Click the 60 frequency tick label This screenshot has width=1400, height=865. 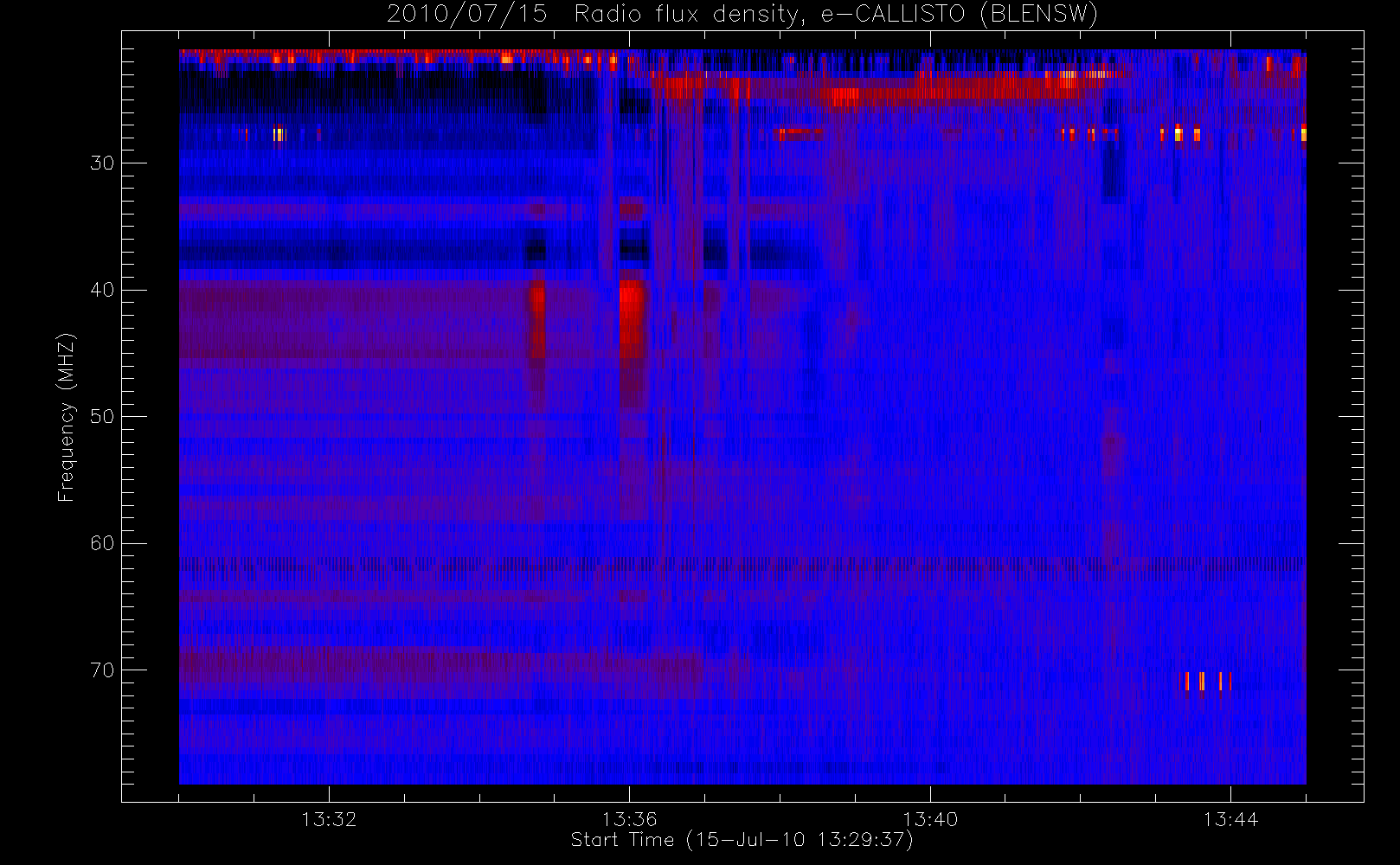tap(102, 543)
